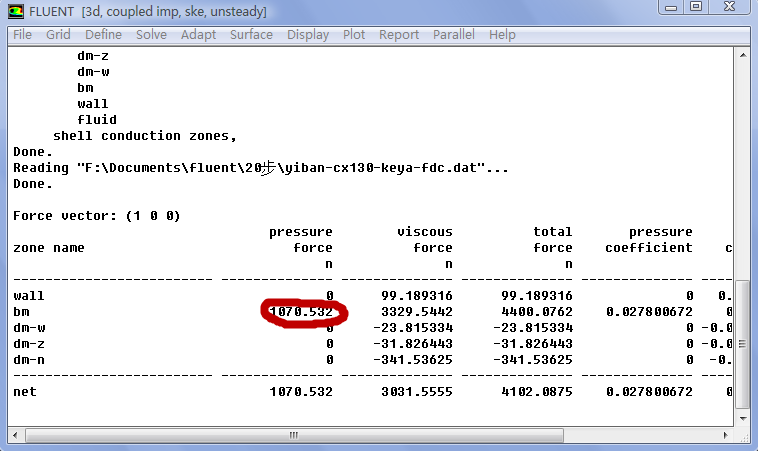758x451 pixels.
Task: Open the Display menu
Action: tap(308, 35)
